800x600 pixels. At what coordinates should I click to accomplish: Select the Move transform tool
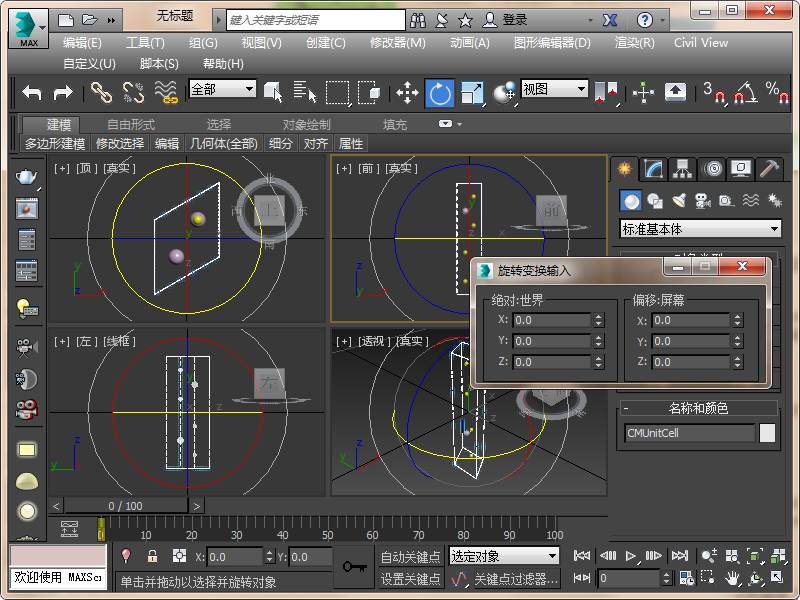pyautogui.click(x=407, y=93)
